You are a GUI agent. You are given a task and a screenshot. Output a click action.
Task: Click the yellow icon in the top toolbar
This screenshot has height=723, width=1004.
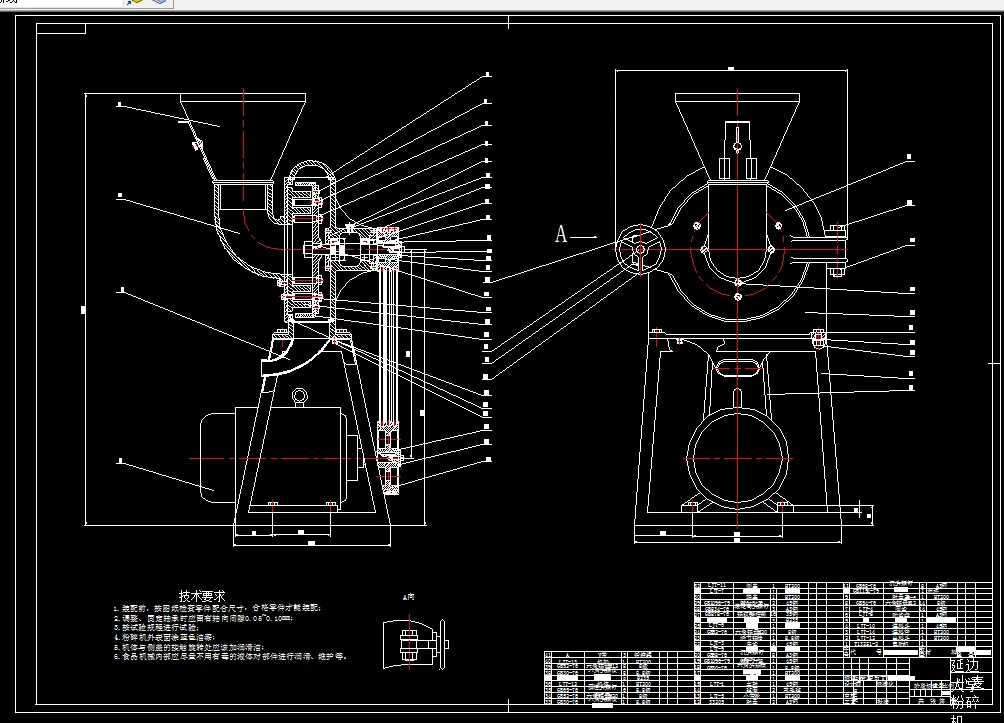[x=135, y=2]
